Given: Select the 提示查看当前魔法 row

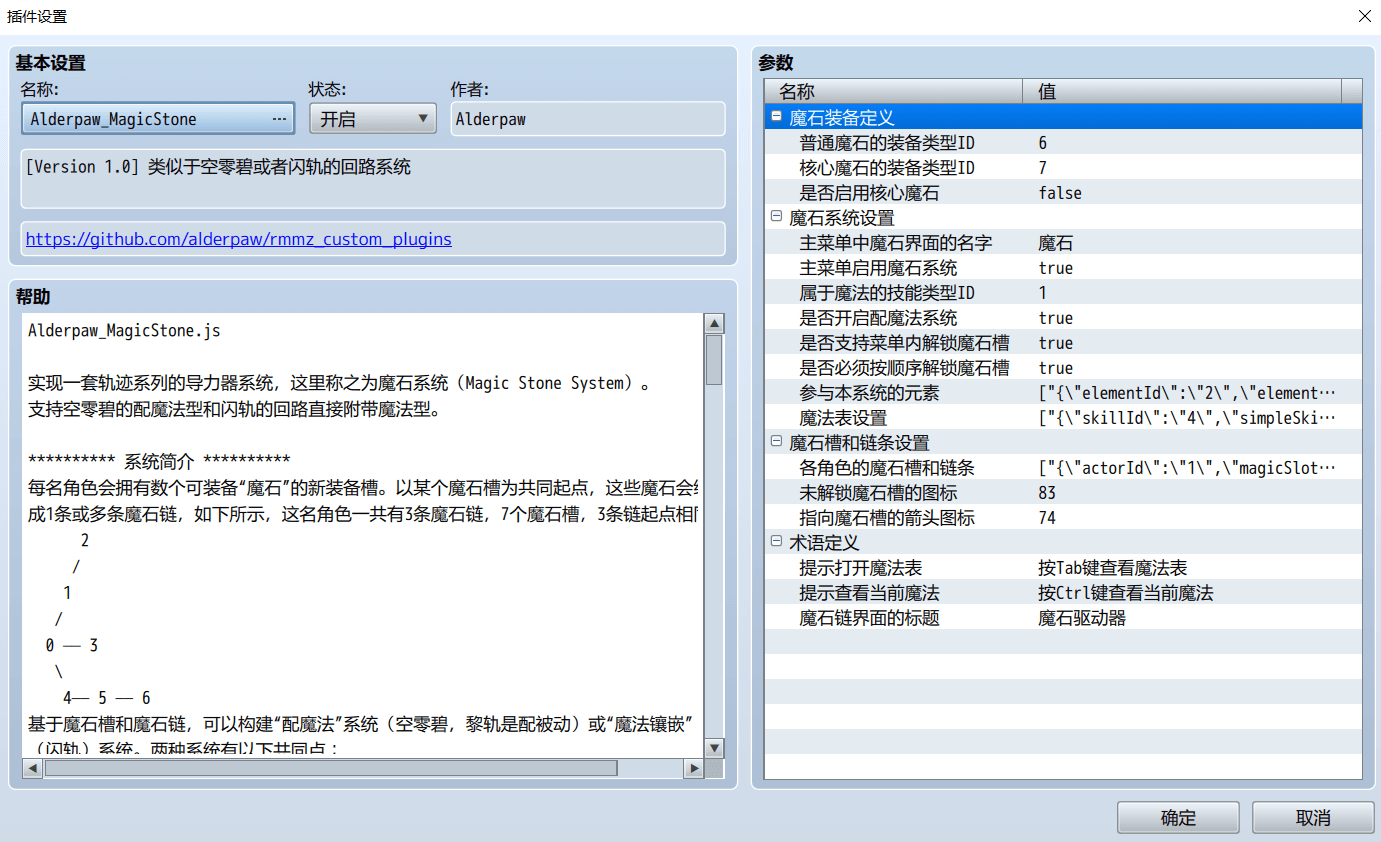Looking at the screenshot, I should tap(1063, 592).
